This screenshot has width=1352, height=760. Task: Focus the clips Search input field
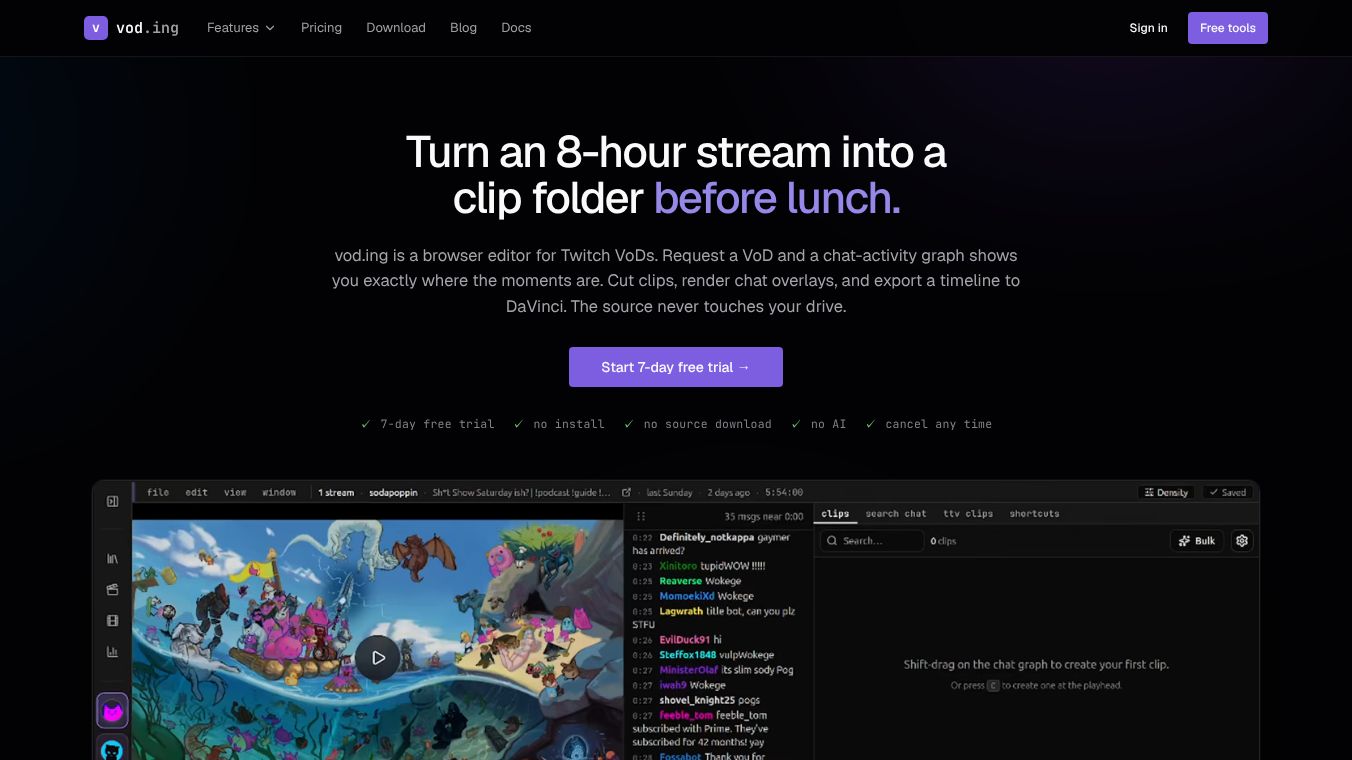tap(872, 541)
